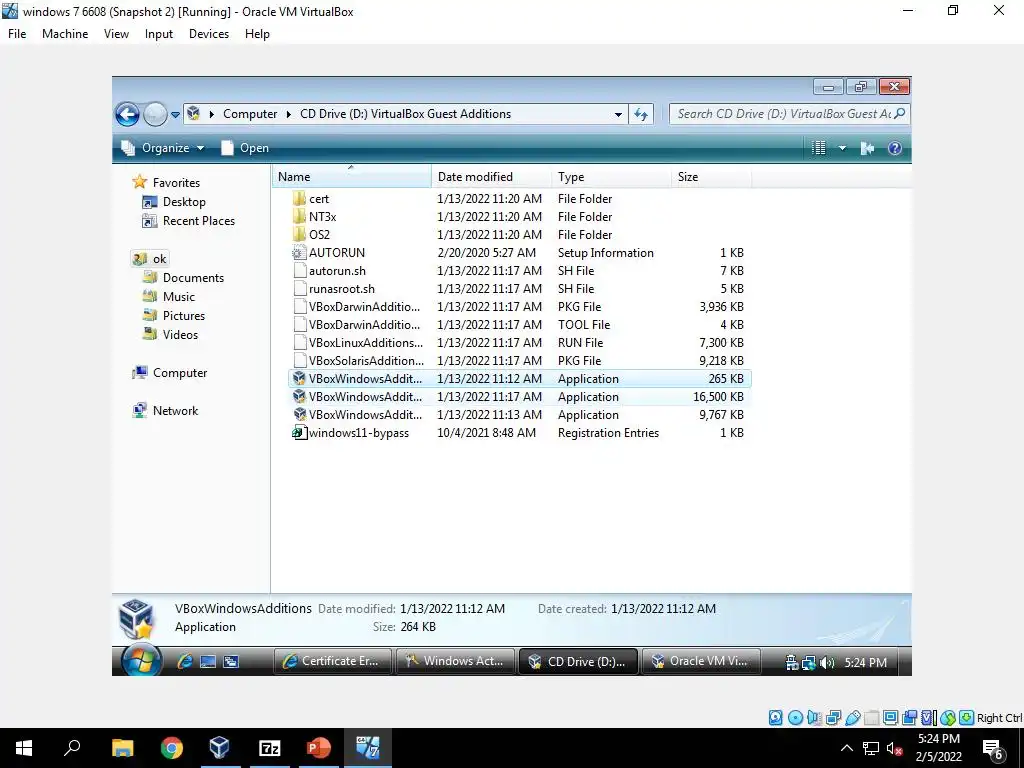Screen dimensions: 1024x768
Task: Switch to Windows Act... taskbar window
Action: pyautogui.click(x=455, y=661)
